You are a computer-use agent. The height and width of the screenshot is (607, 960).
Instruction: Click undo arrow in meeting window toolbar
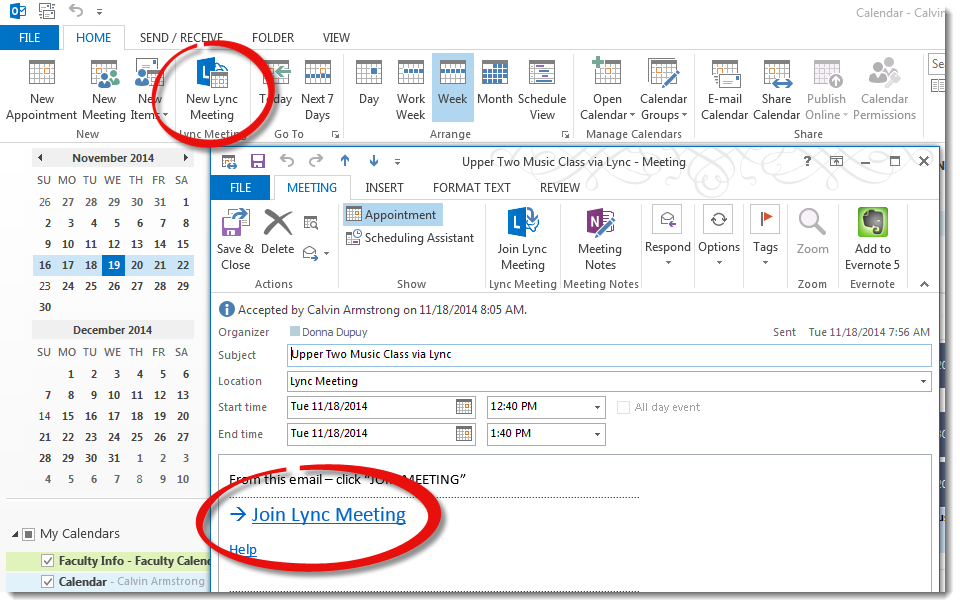pos(287,161)
